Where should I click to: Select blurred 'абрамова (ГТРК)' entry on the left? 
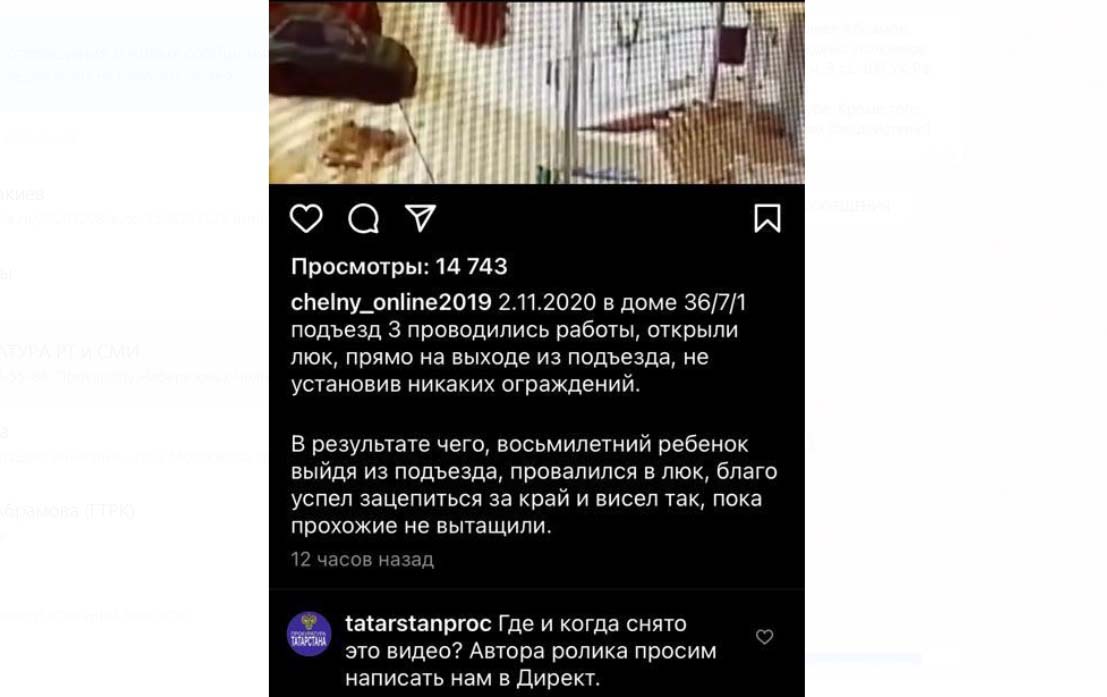(x=67, y=511)
